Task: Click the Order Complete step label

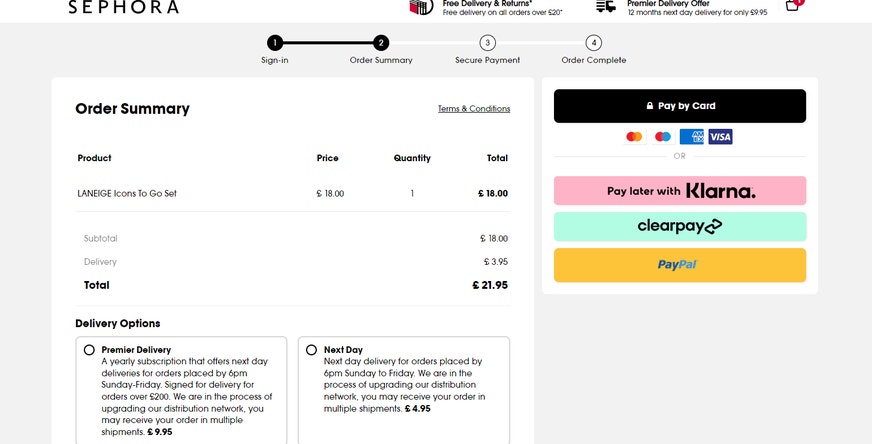Action: tap(593, 60)
